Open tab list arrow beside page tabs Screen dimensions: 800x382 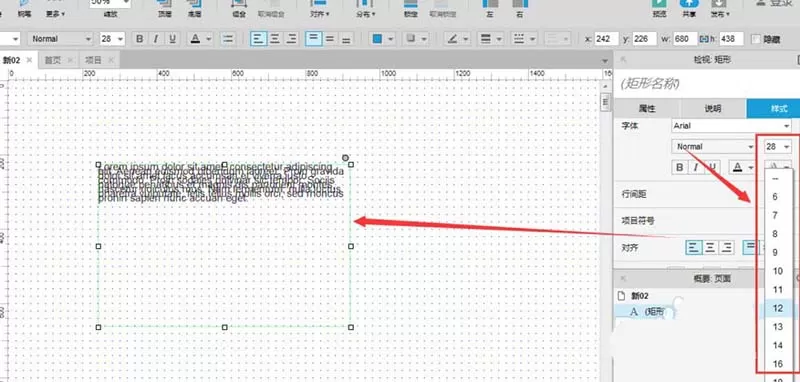pyautogui.click(x=605, y=61)
